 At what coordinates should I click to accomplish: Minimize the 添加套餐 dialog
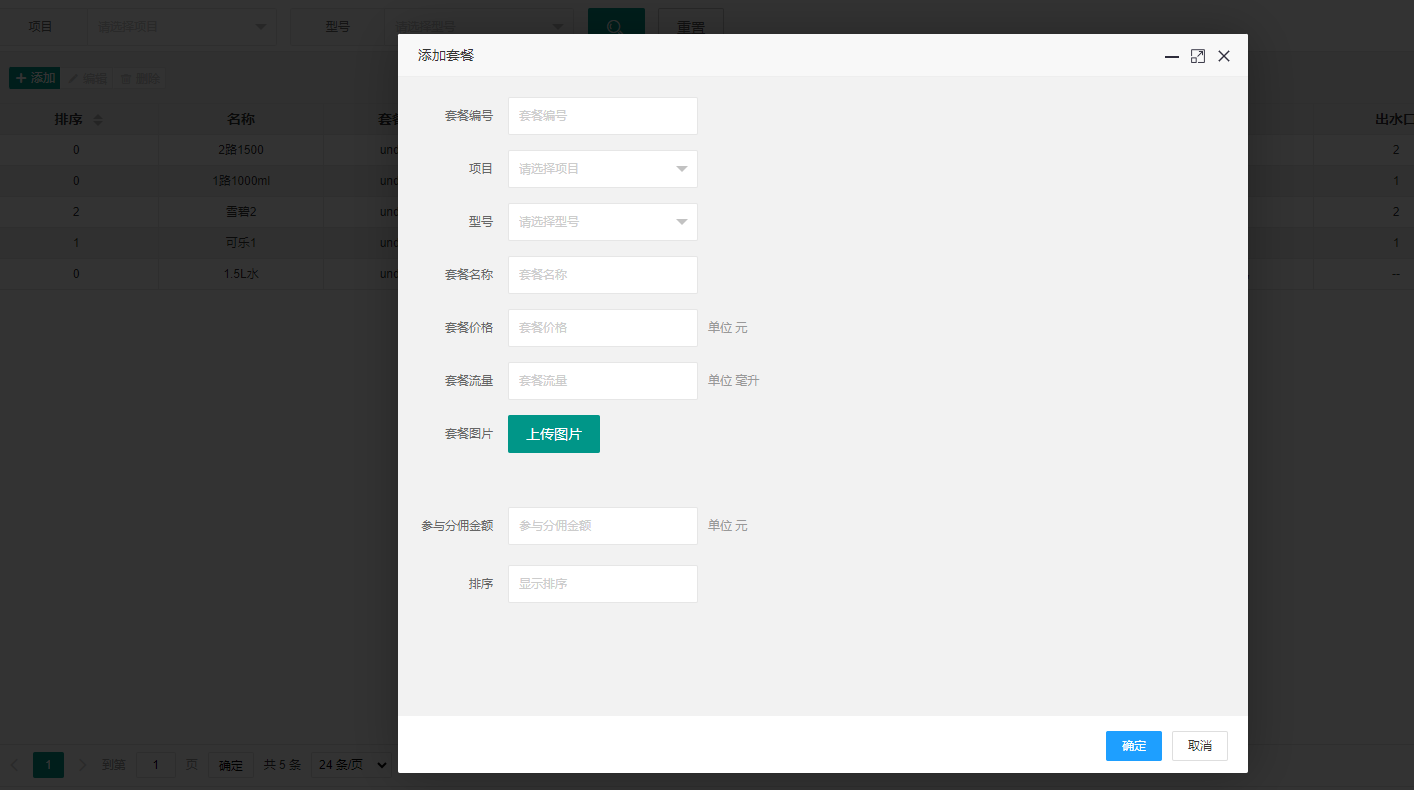coord(1172,57)
